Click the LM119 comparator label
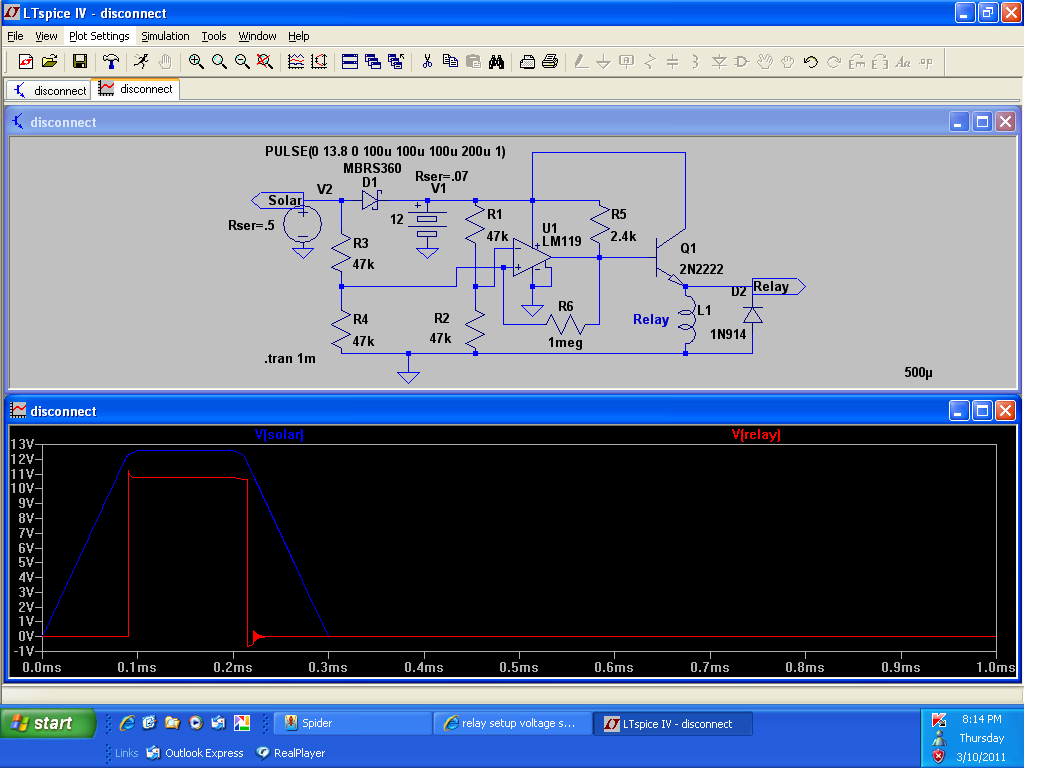This screenshot has width=1042, height=770. point(562,241)
